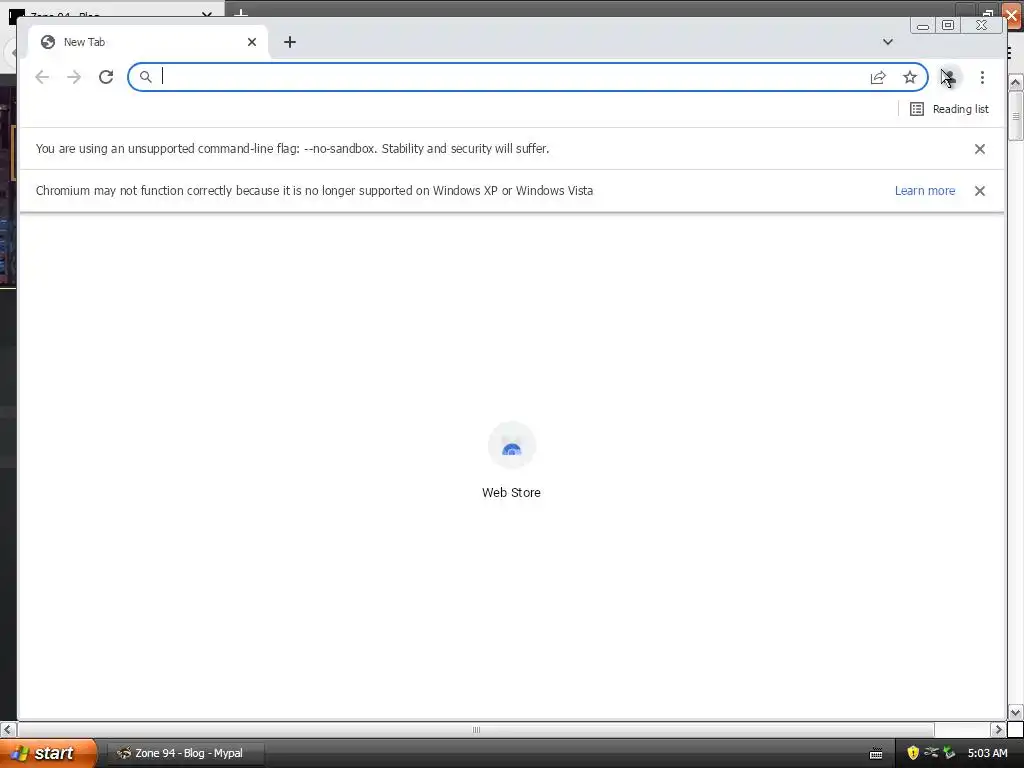Click the safely remove hardware tray icon
The image size is (1024, 768).
point(949,753)
